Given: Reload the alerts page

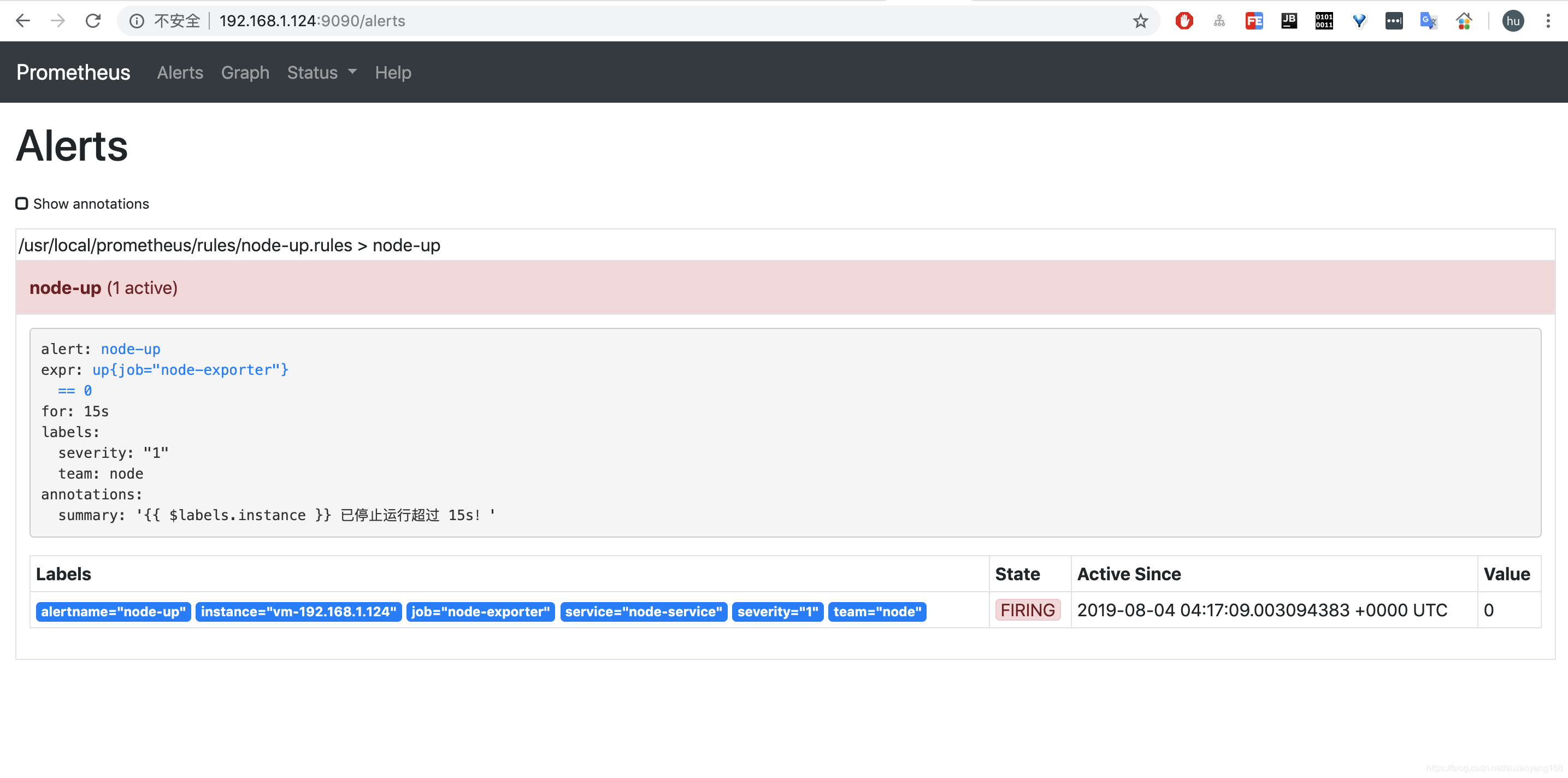Looking at the screenshot, I should pos(92,21).
